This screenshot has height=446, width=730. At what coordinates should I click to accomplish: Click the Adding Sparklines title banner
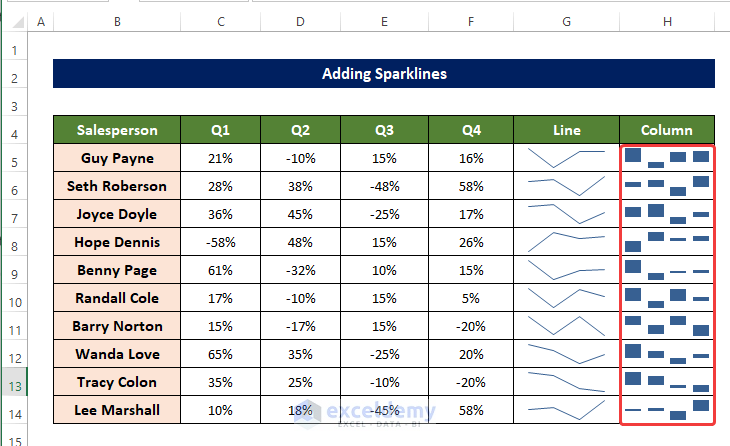click(x=384, y=74)
